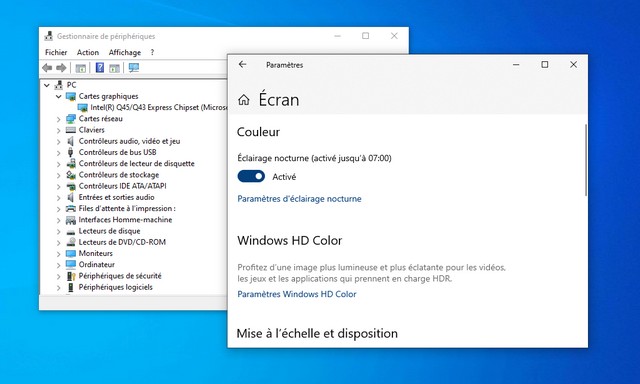Collapse the Cartes graphiques node

point(58,96)
